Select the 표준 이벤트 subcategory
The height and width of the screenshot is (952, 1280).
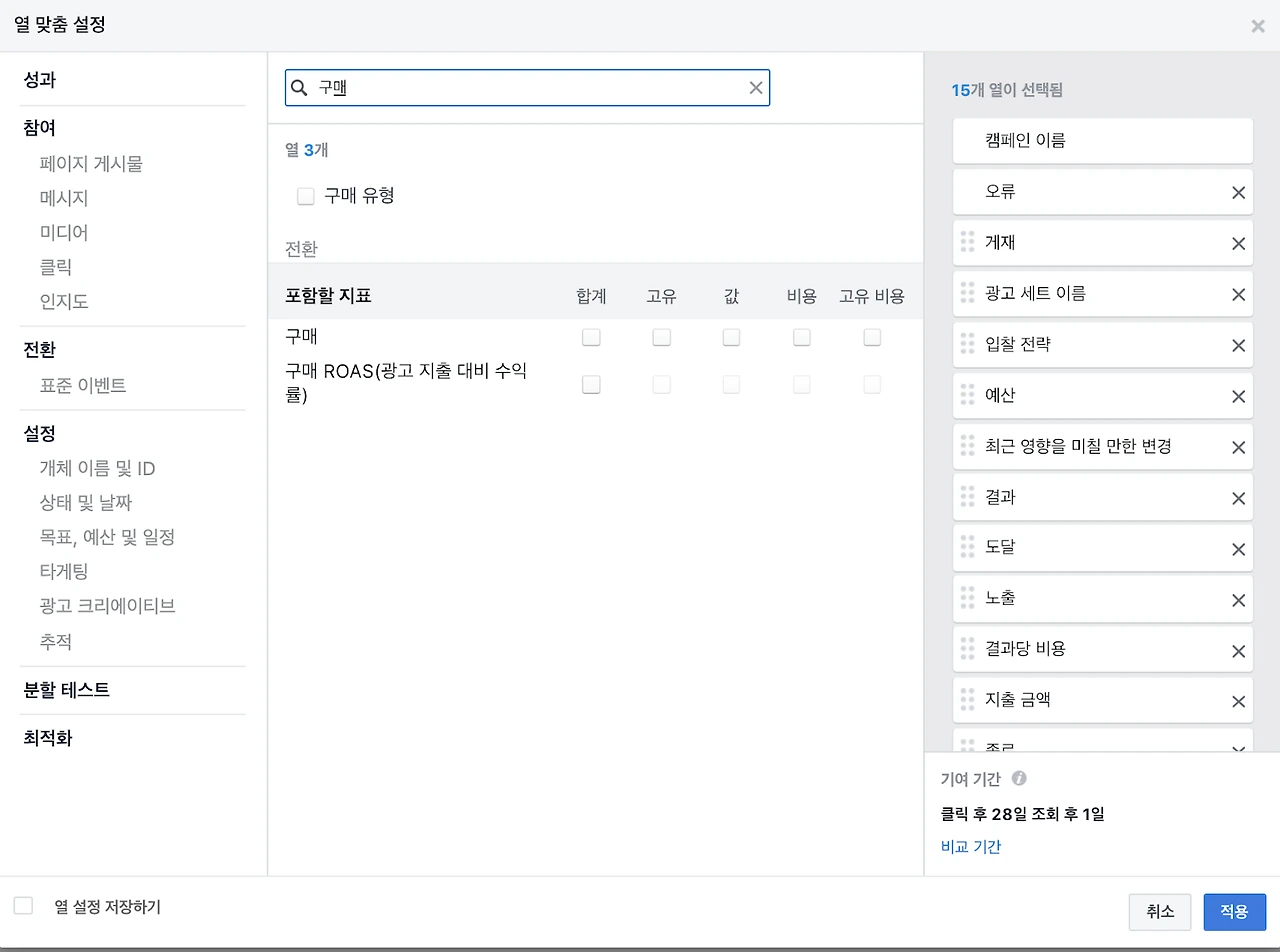[83, 386]
